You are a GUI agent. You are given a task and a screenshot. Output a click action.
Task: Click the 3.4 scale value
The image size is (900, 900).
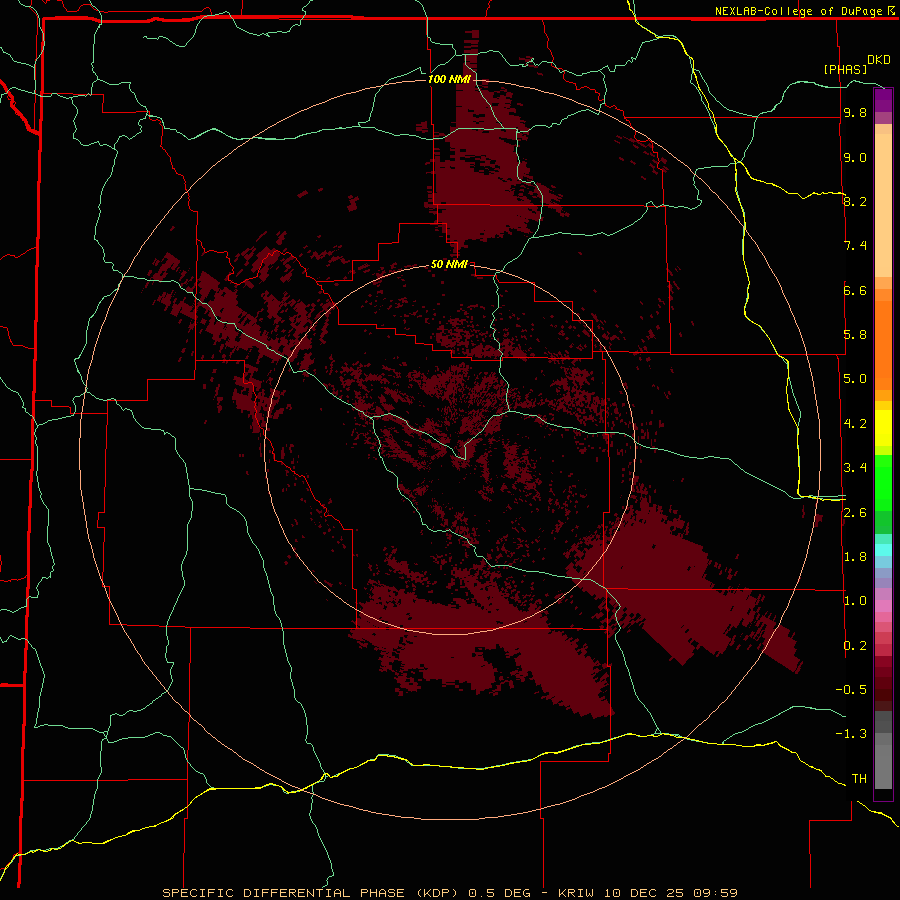click(855, 468)
